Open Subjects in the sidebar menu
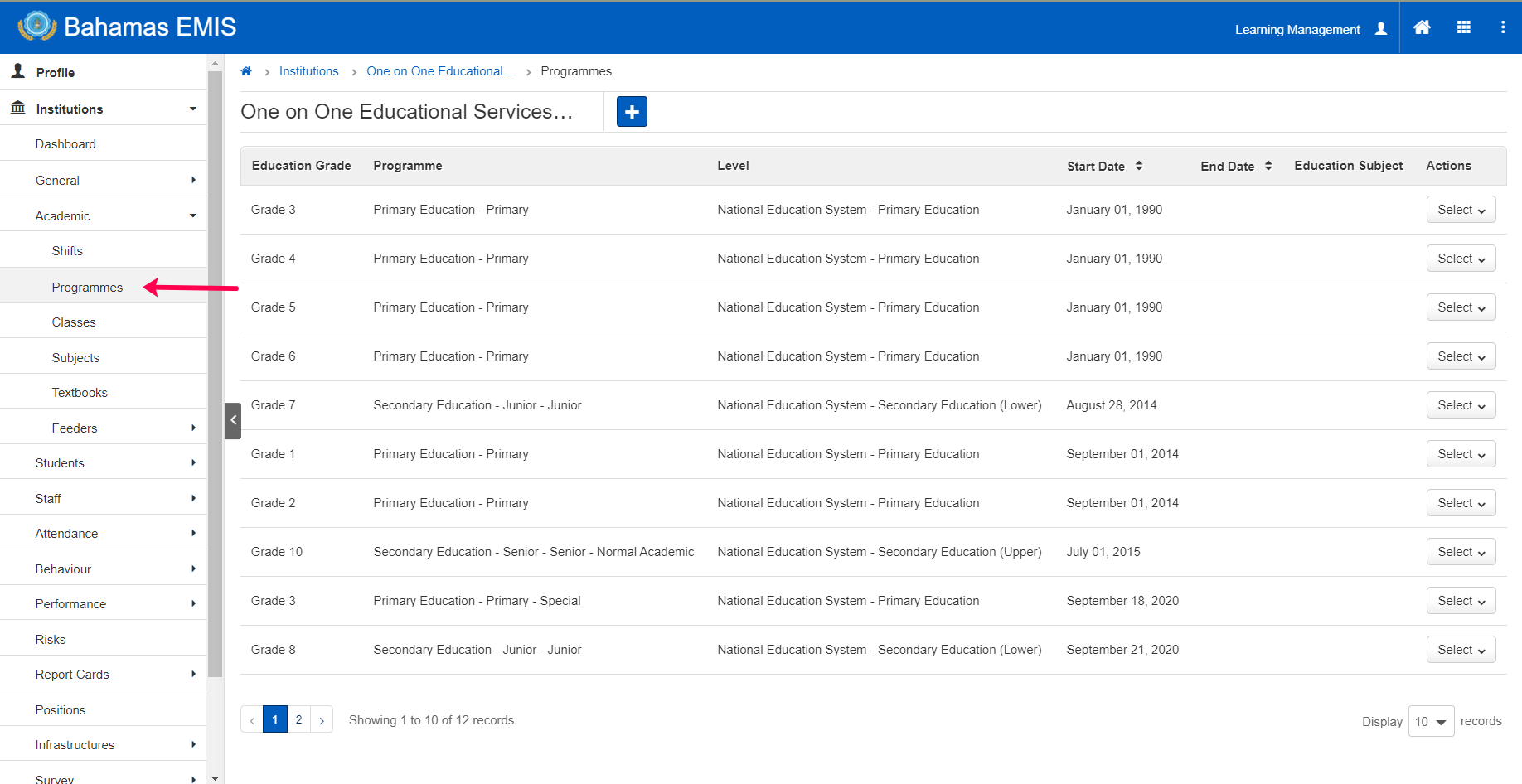1522x784 pixels. pos(75,358)
